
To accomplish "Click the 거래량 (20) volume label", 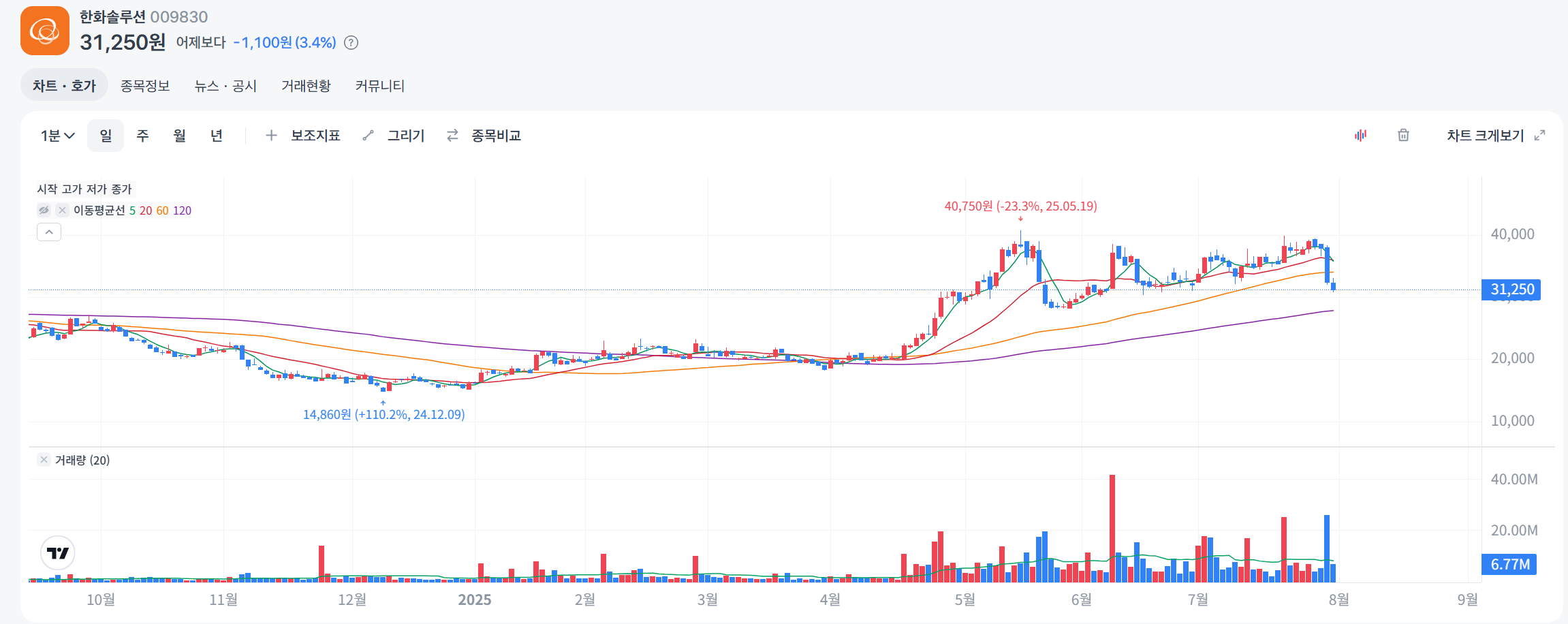I will pyautogui.click(x=82, y=460).
